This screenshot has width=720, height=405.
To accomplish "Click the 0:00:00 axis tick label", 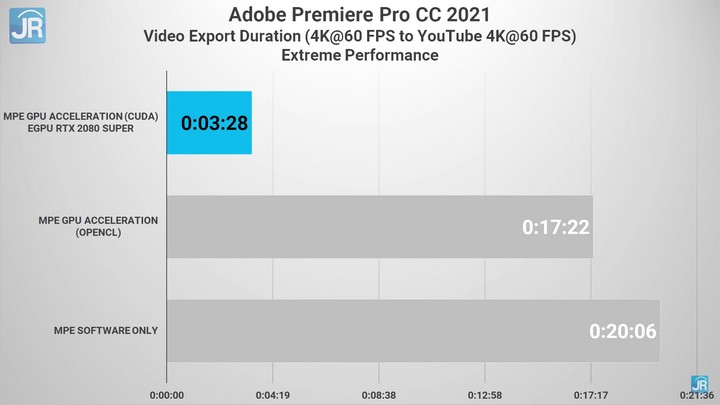I will coord(166,393).
